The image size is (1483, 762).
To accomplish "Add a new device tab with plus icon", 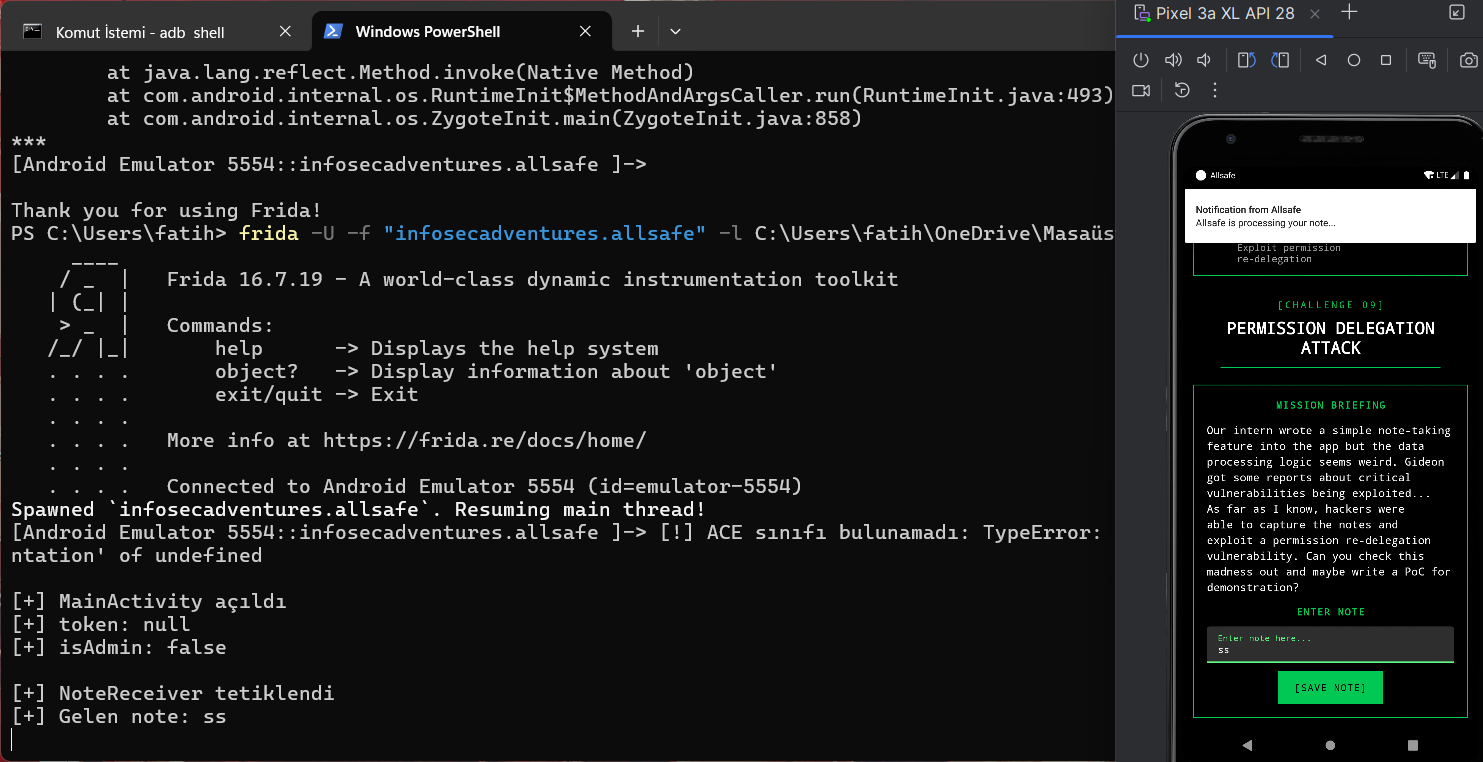I will pos(1349,13).
